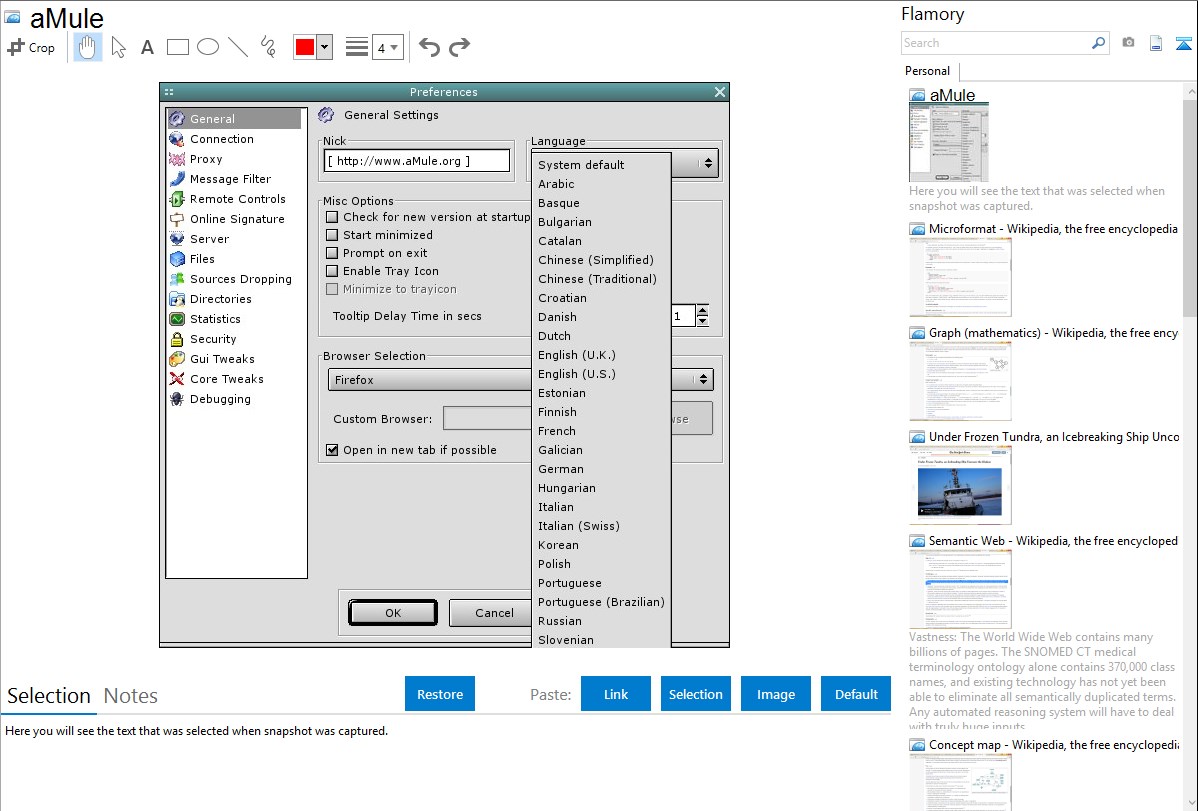Click the Files category icon
Image resolution: width=1198 pixels, height=811 pixels.
pos(176,258)
